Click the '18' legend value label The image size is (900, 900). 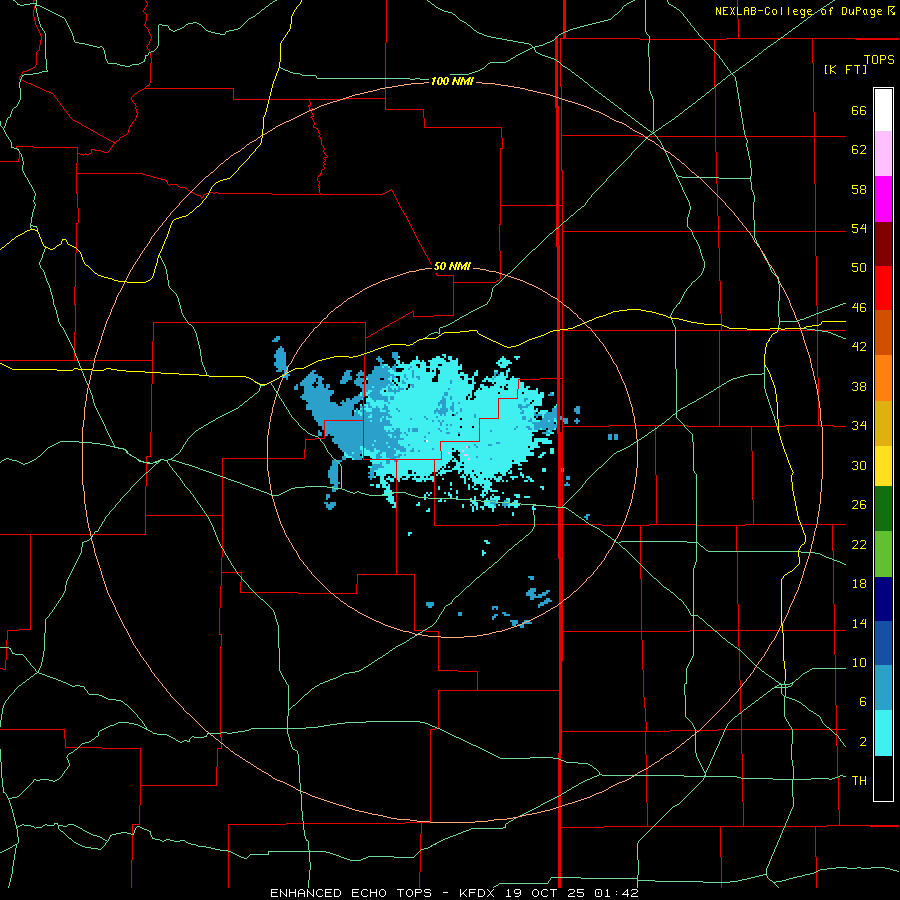[859, 584]
